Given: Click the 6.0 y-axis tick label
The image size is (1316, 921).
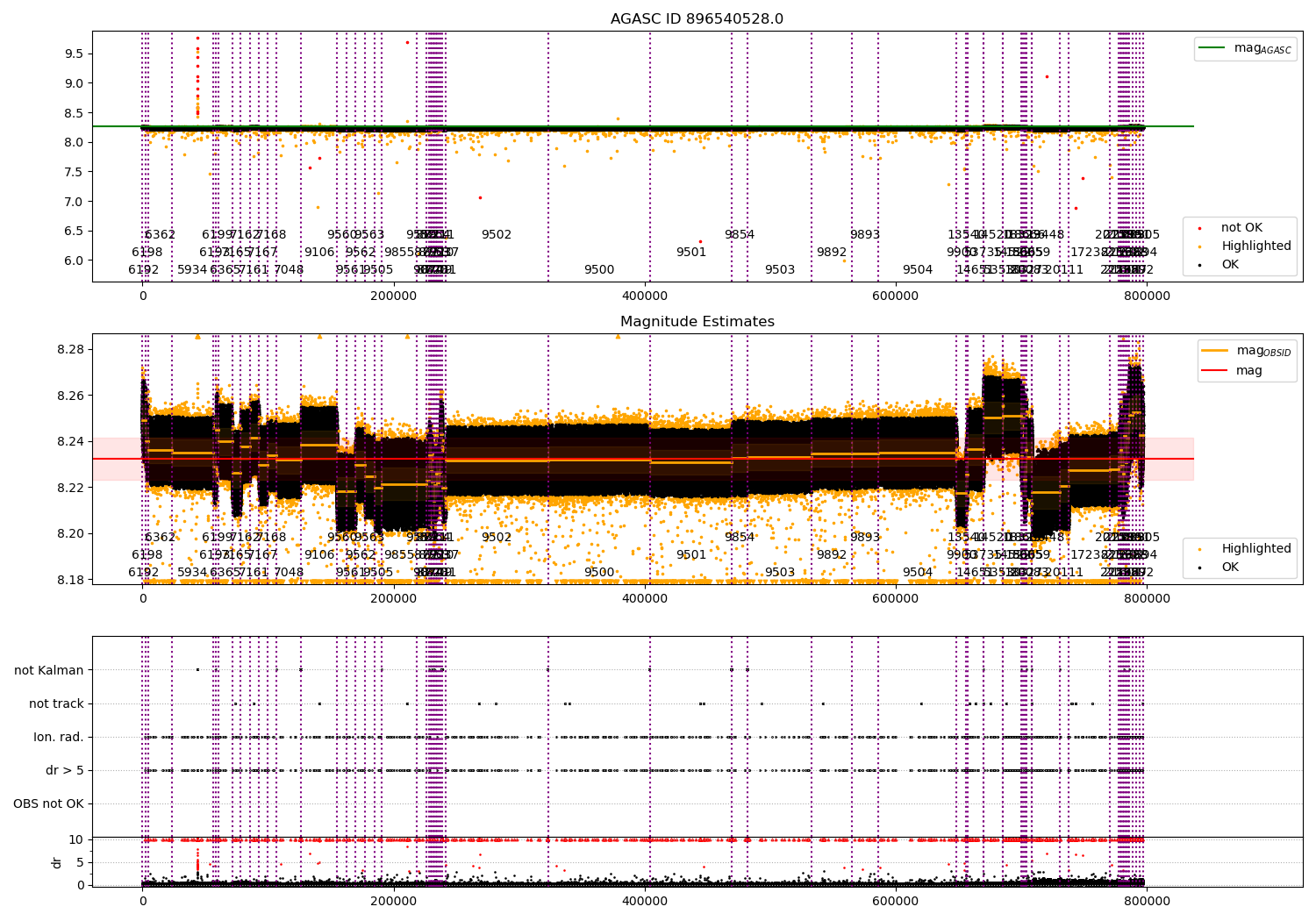Looking at the screenshot, I should [x=74, y=261].
